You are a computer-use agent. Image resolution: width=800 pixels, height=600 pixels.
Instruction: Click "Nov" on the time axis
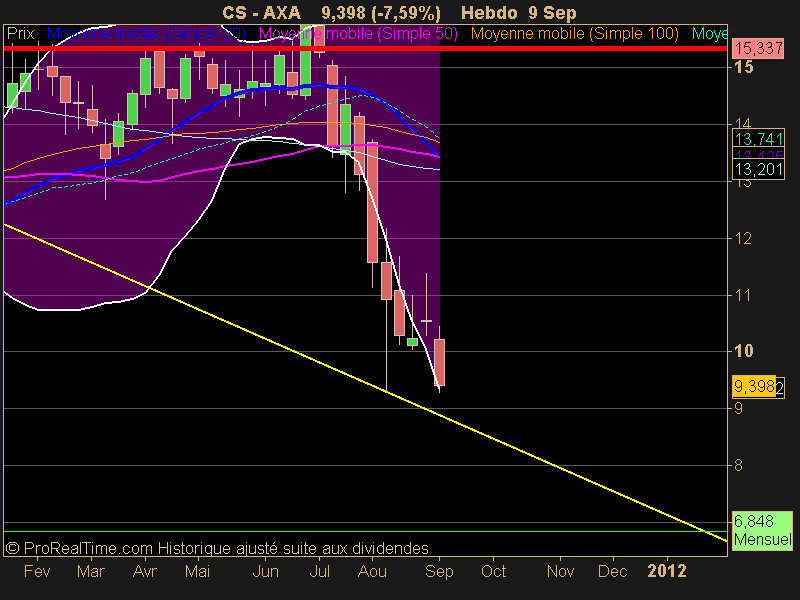pyautogui.click(x=560, y=571)
